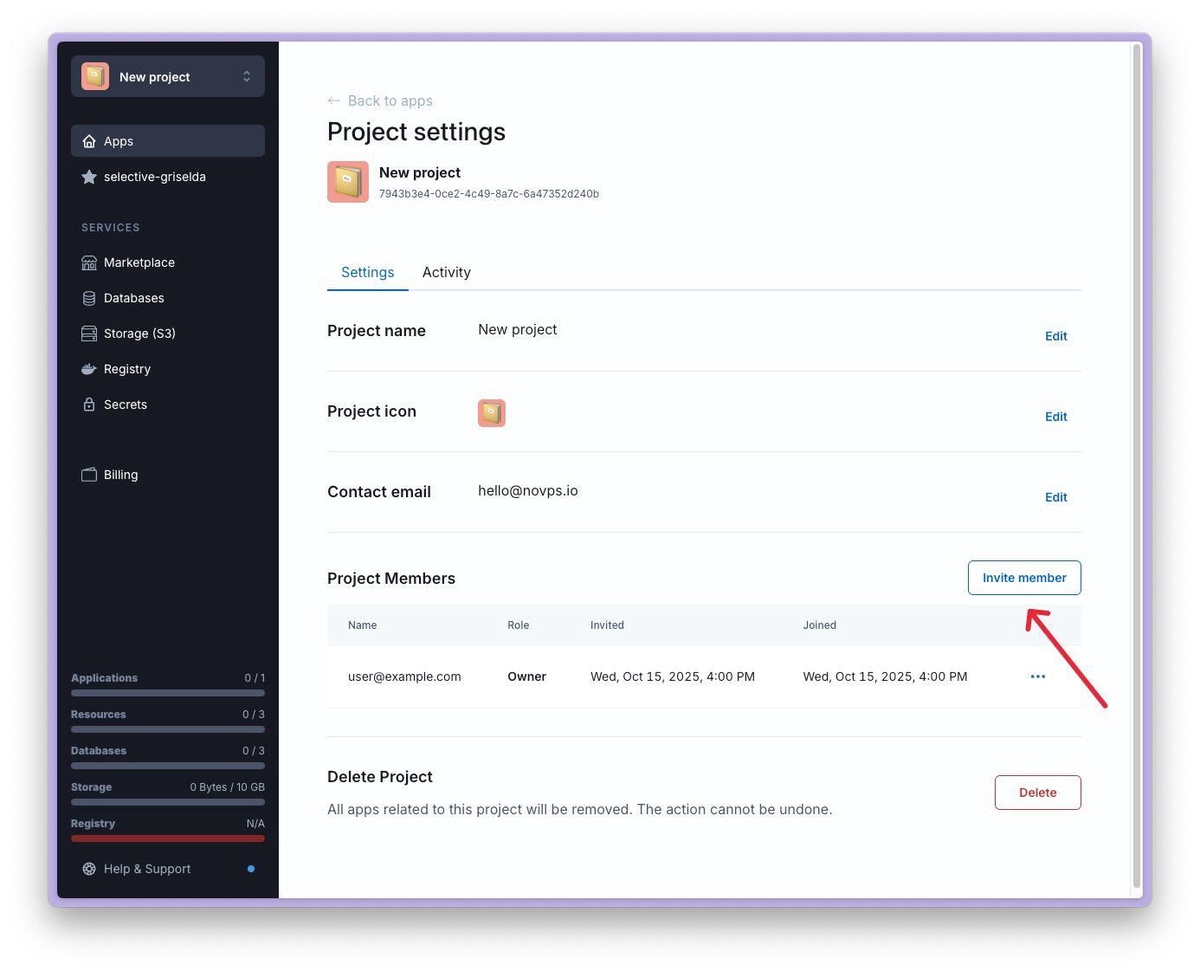1200x971 pixels.
Task: Open Marketplace via its storefront icon
Action: (x=89, y=263)
